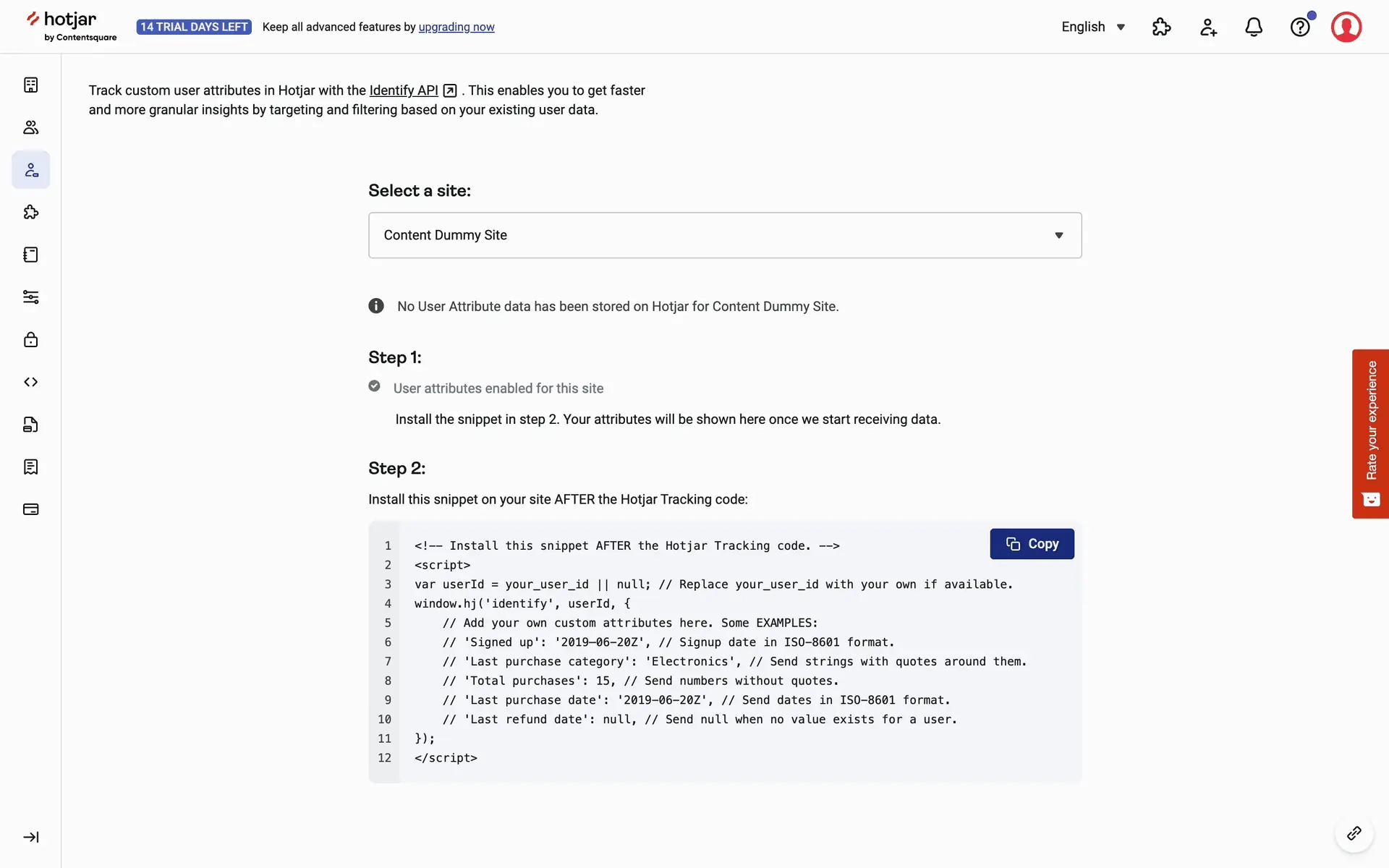Open the English language dropdown
Screen dimensions: 1389x868
pos(1092,27)
